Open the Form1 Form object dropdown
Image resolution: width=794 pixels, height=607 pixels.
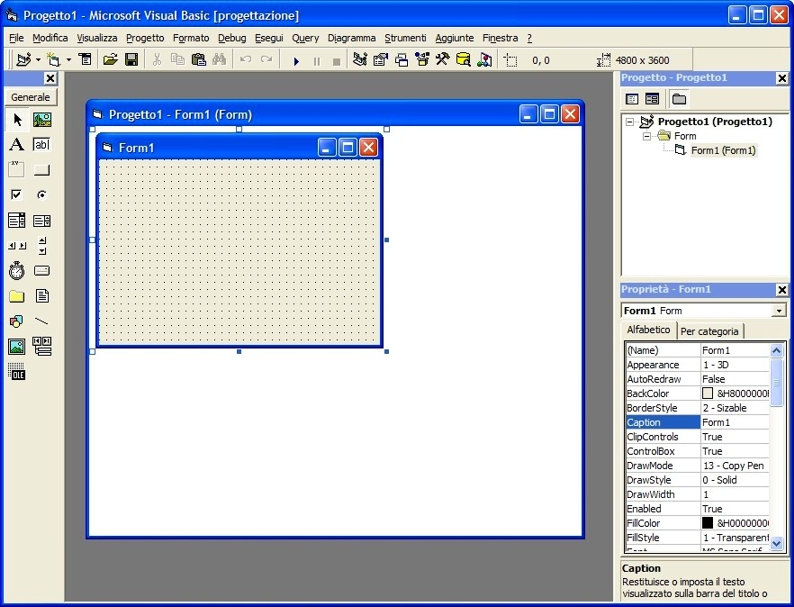coord(779,310)
